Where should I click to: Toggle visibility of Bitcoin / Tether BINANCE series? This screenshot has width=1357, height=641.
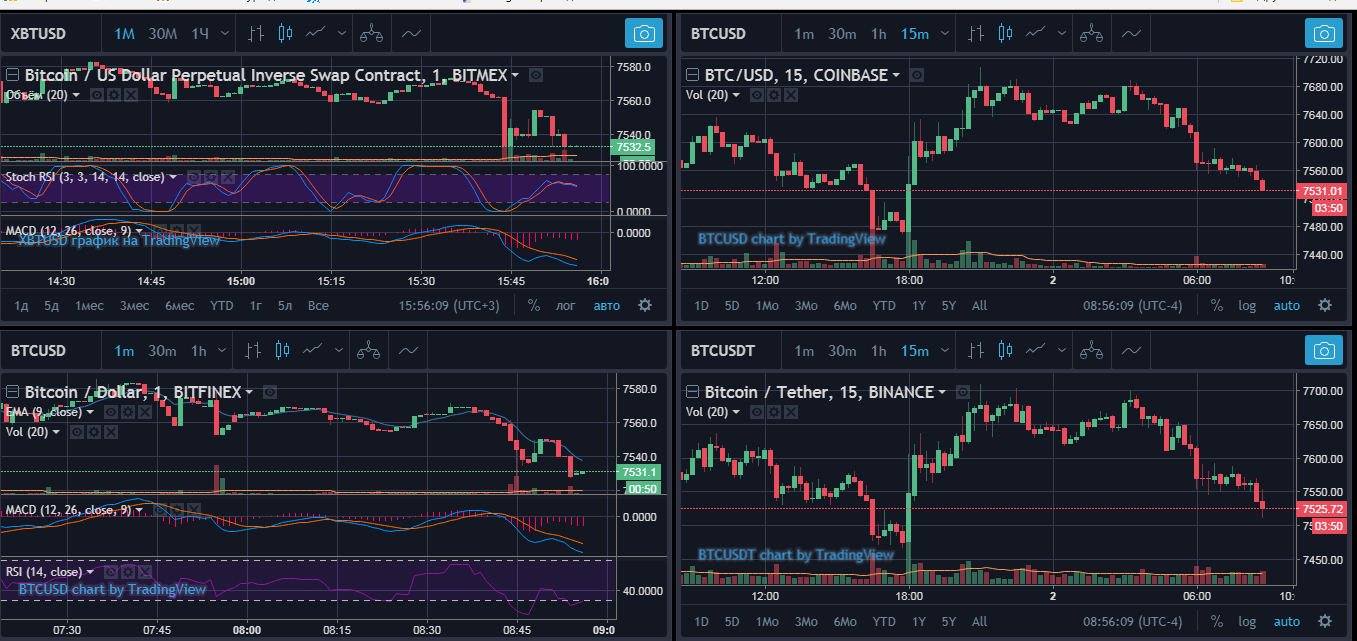click(964, 392)
